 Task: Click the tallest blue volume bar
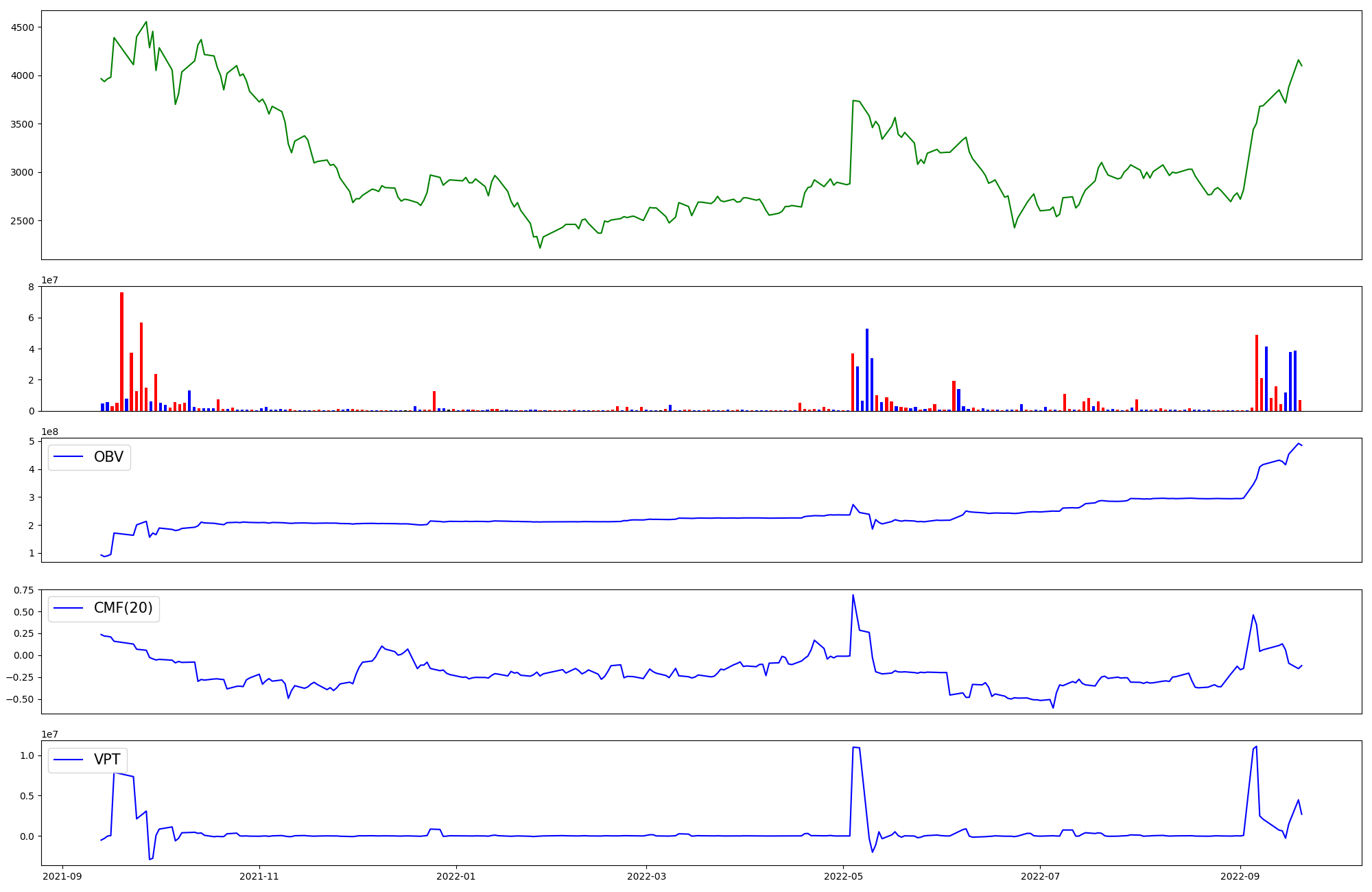pyautogui.click(x=867, y=370)
